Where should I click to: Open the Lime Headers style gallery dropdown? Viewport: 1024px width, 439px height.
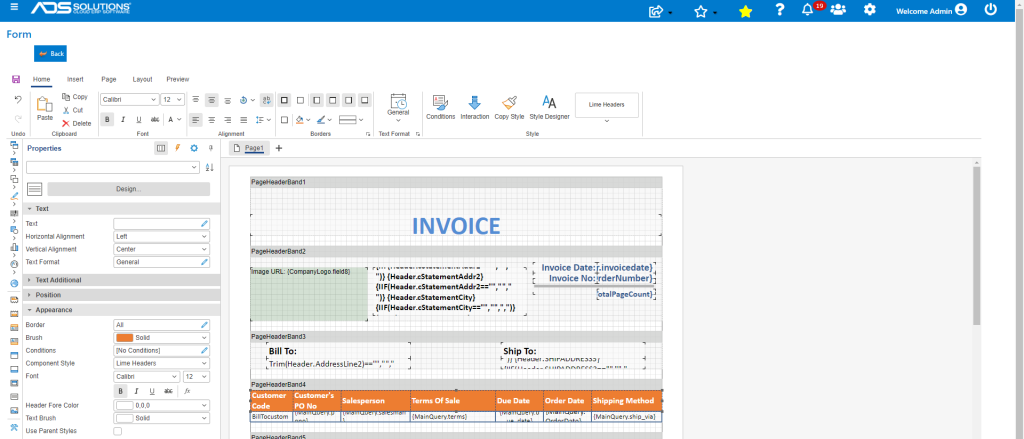607,120
